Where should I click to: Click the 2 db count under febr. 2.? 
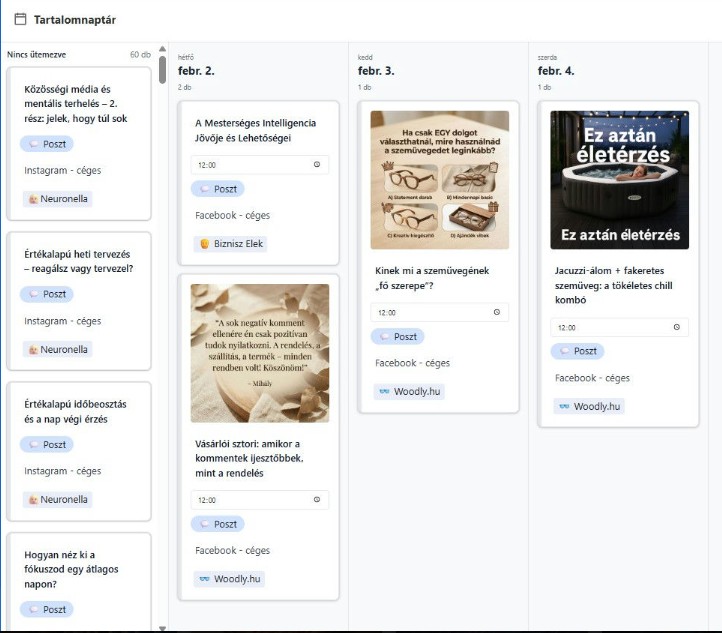[x=185, y=87]
